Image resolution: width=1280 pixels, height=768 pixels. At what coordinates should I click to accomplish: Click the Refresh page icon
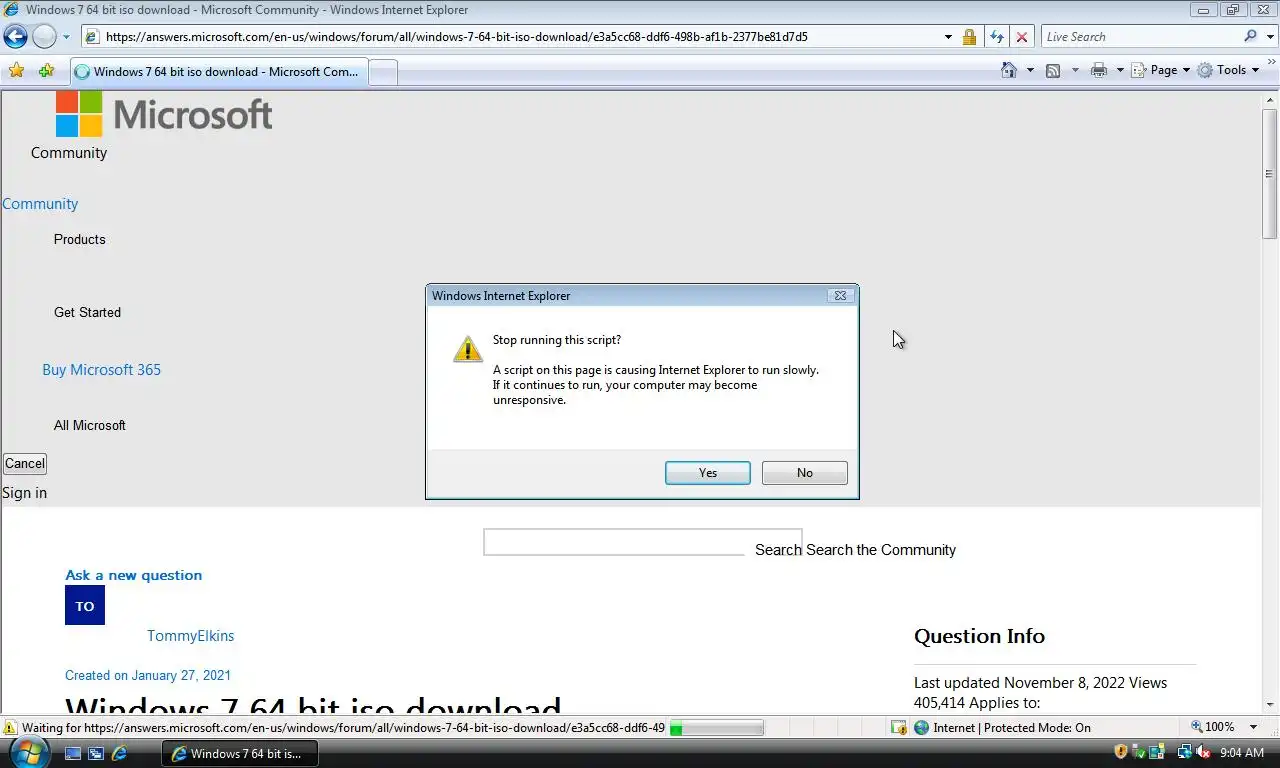pos(996,37)
